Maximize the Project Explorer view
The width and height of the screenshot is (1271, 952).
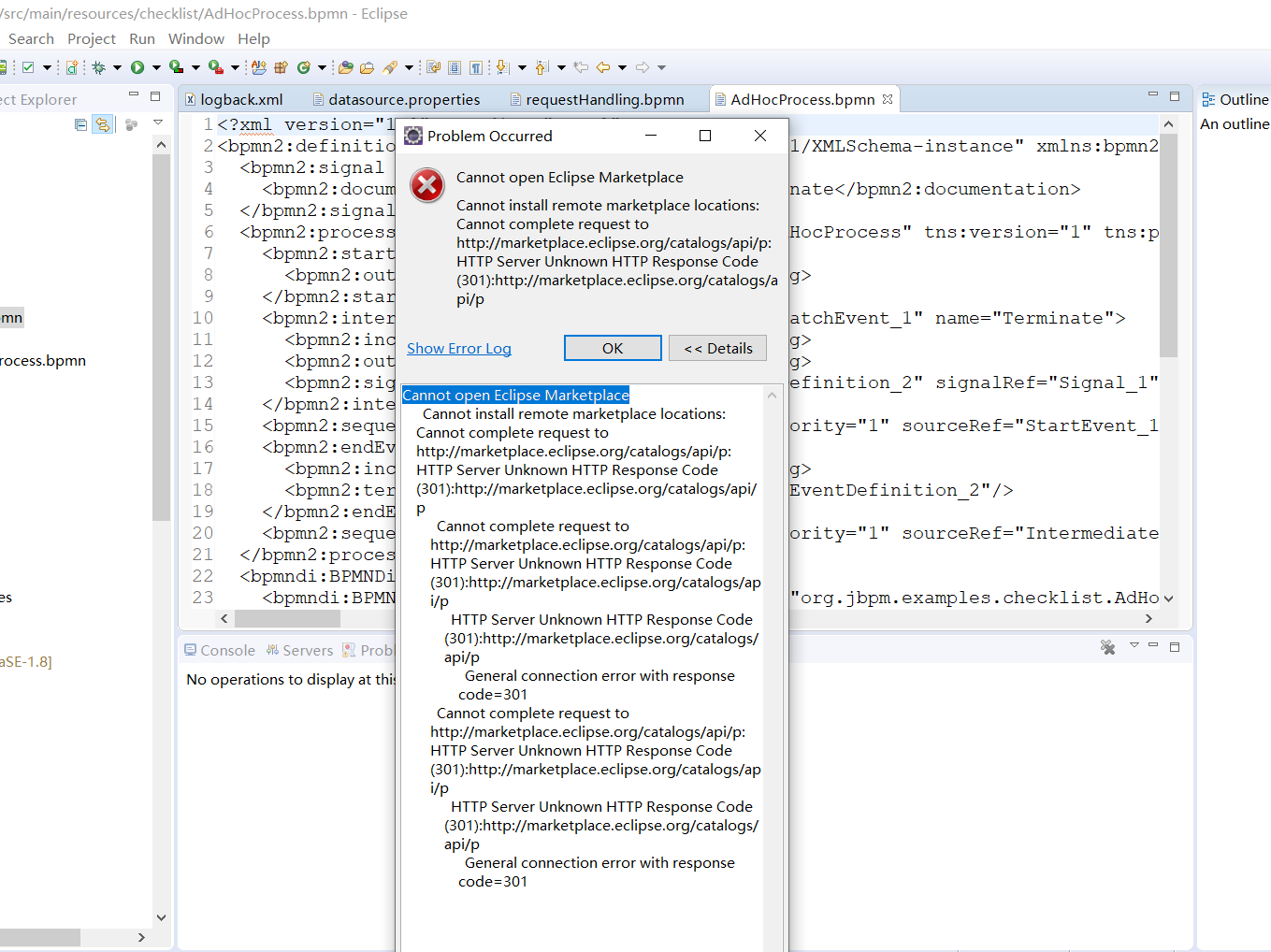tap(155, 95)
